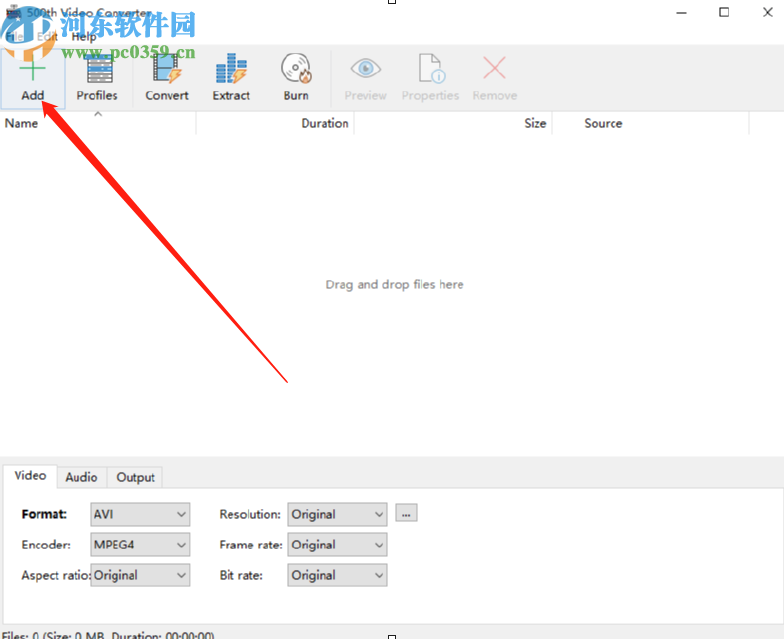This screenshot has height=639, width=784.
Task: Open the Help menu
Action: click(x=84, y=36)
